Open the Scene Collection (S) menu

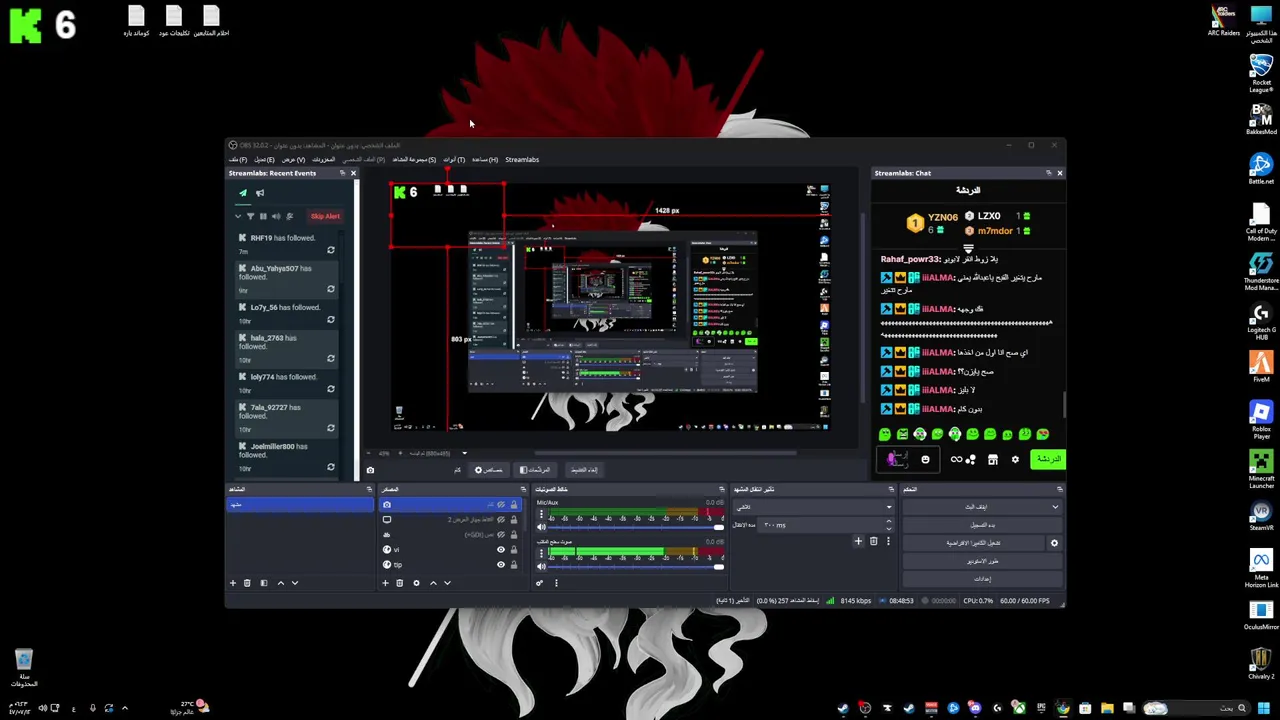click(x=414, y=160)
